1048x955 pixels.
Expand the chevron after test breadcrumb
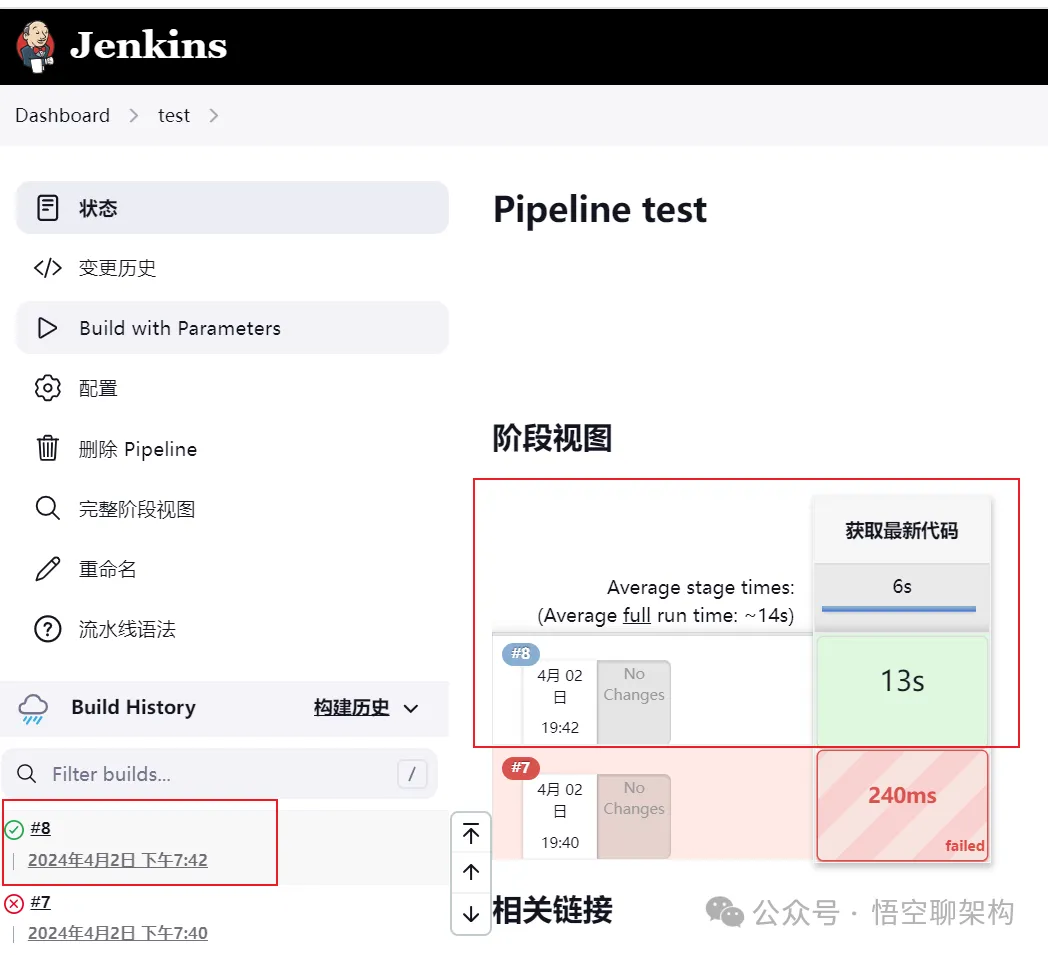213,116
